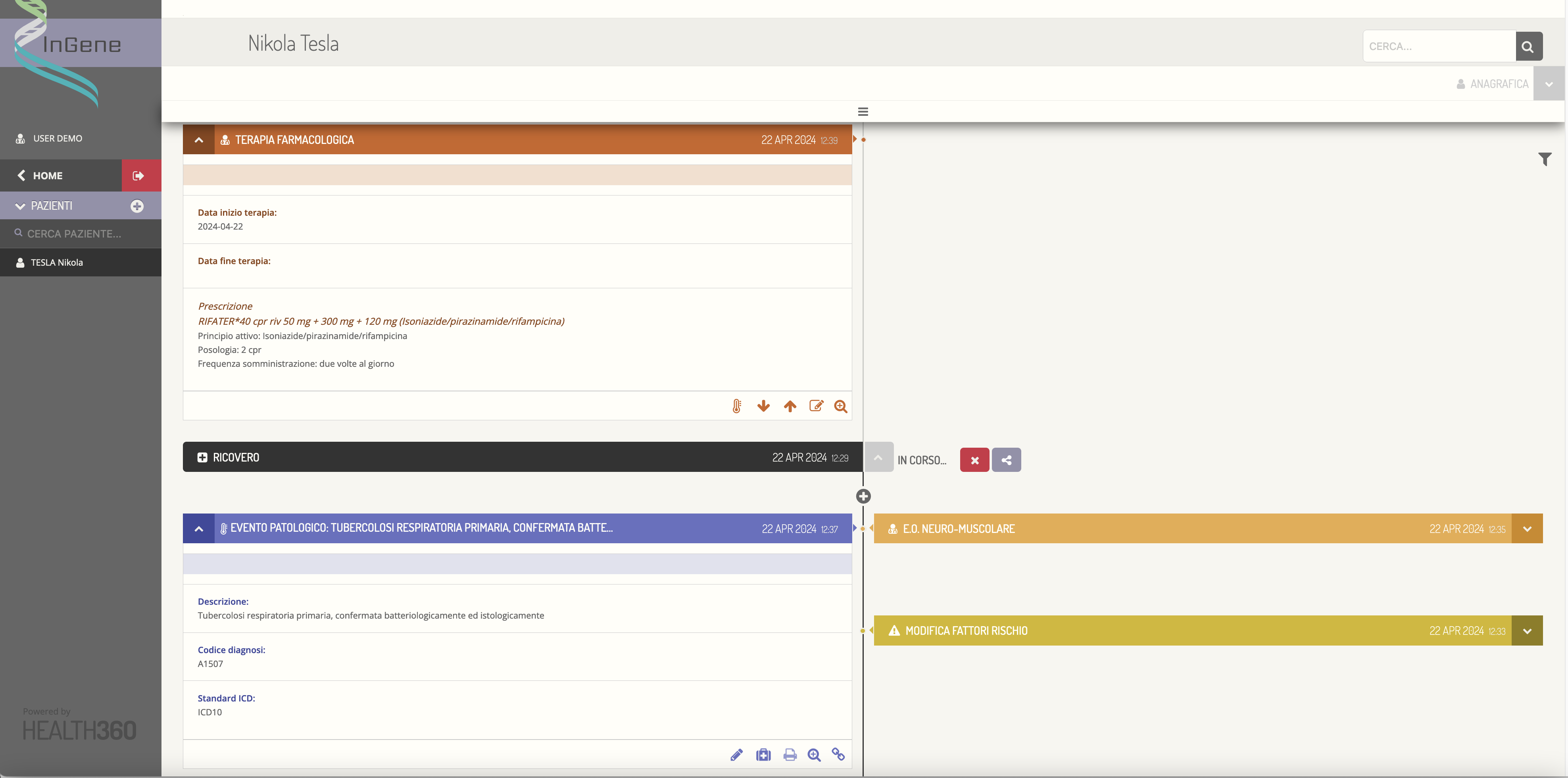The height and width of the screenshot is (778, 1568).
Task: Print the Evento Patologico record
Action: [790, 755]
